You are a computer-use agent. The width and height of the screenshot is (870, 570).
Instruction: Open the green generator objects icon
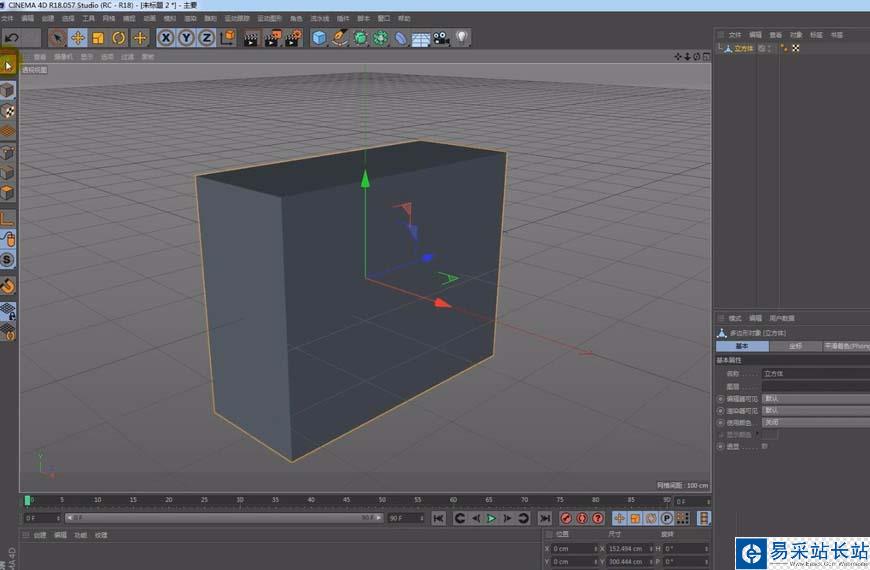(x=360, y=38)
